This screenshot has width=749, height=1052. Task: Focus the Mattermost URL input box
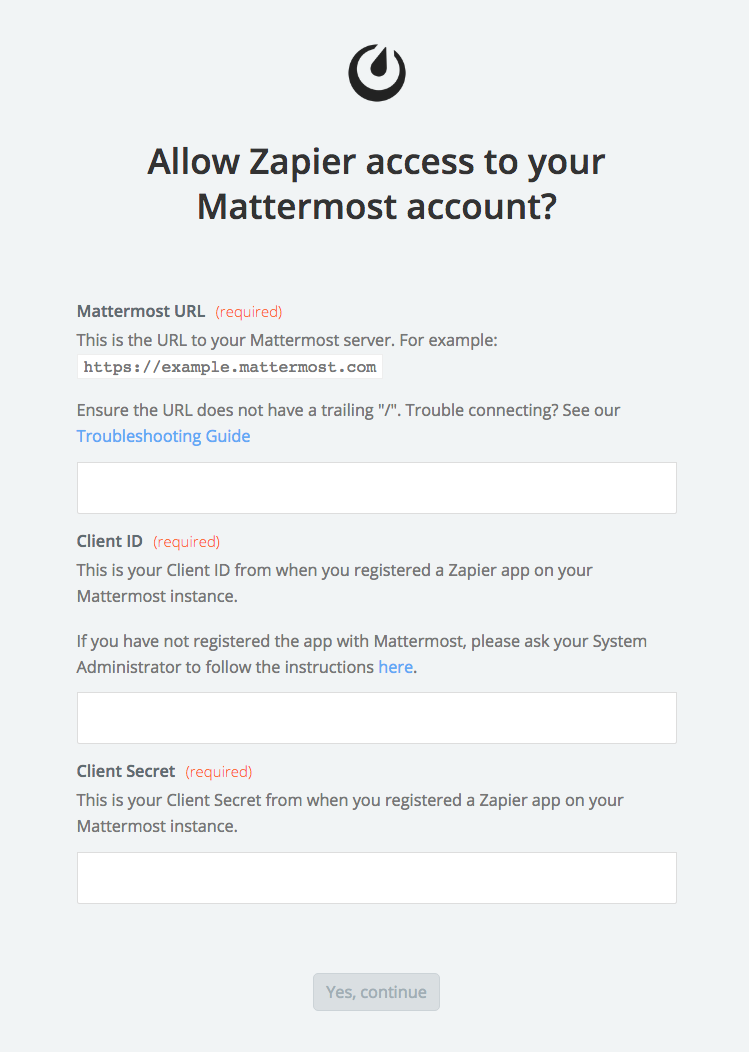pos(377,488)
